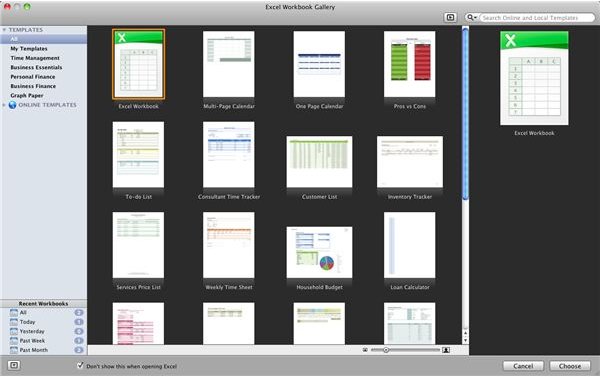Collapse the Templates disclosure triangle
600x377 pixels.
[4, 30]
